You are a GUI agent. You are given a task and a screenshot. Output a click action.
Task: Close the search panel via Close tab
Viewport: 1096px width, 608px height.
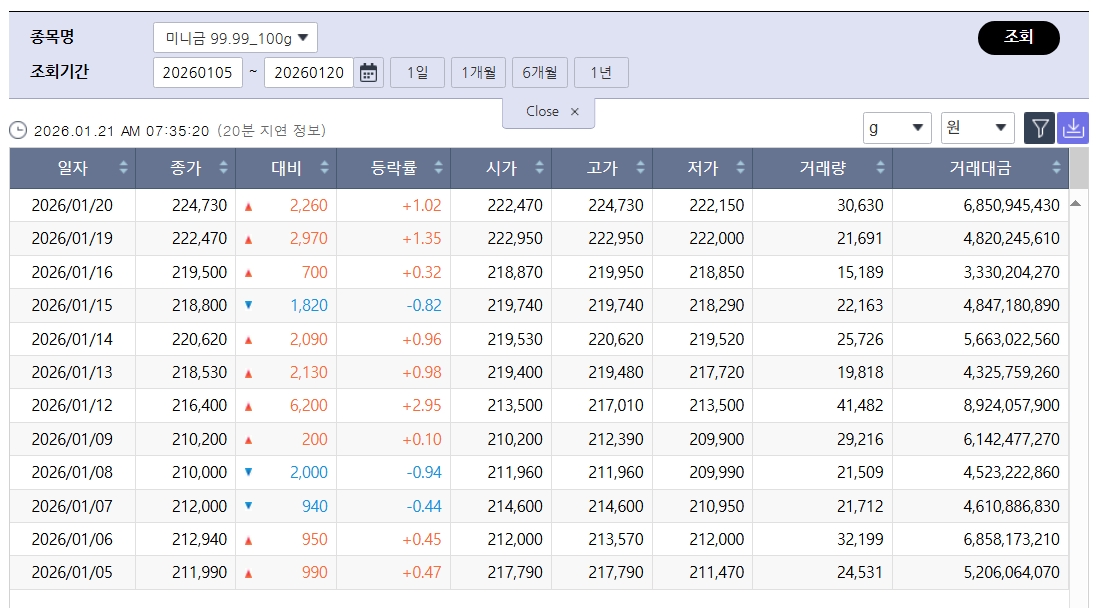click(x=549, y=112)
